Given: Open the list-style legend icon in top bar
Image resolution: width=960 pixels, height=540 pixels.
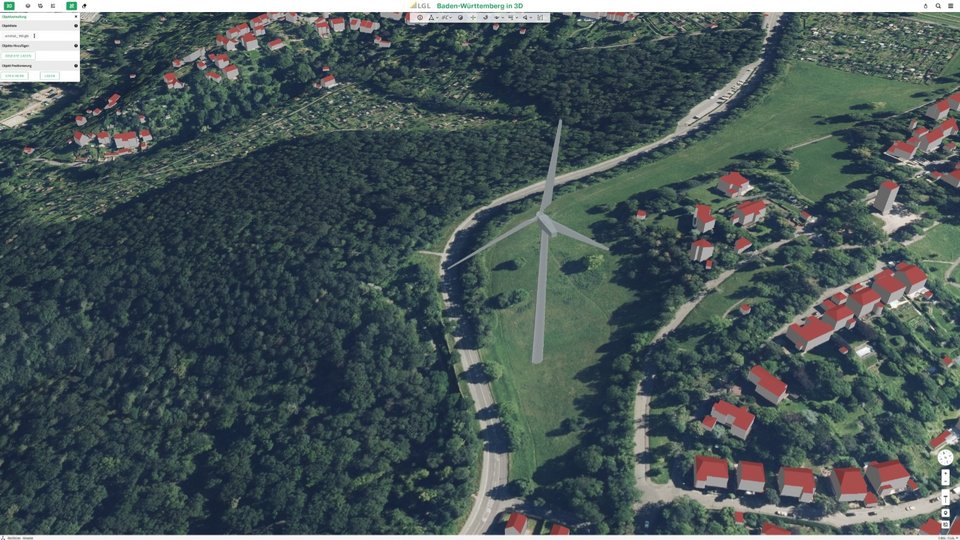Looking at the screenshot, I should 53,6.
